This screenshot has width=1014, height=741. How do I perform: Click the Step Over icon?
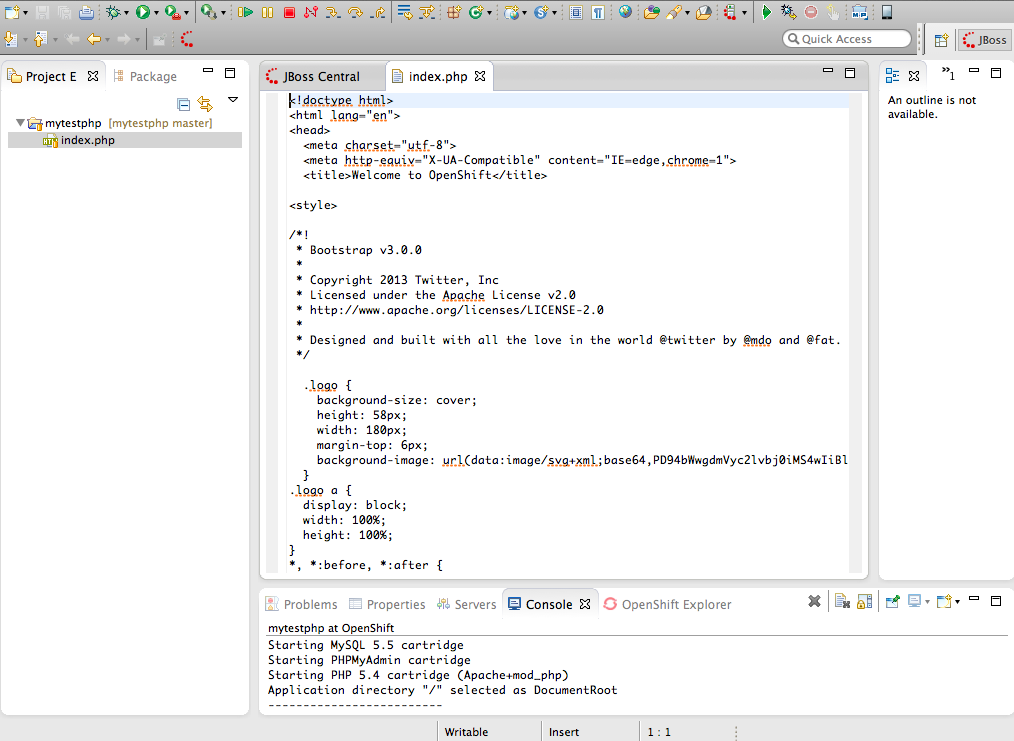coord(355,12)
